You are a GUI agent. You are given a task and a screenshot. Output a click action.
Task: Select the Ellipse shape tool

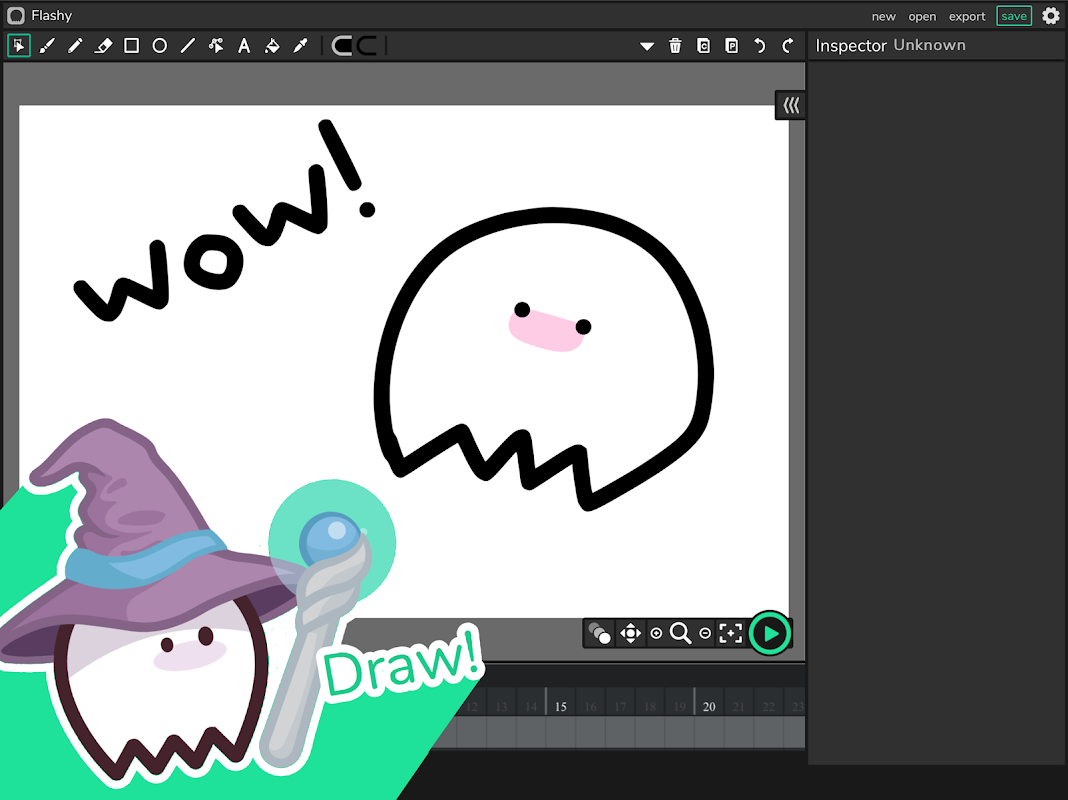pyautogui.click(x=159, y=46)
